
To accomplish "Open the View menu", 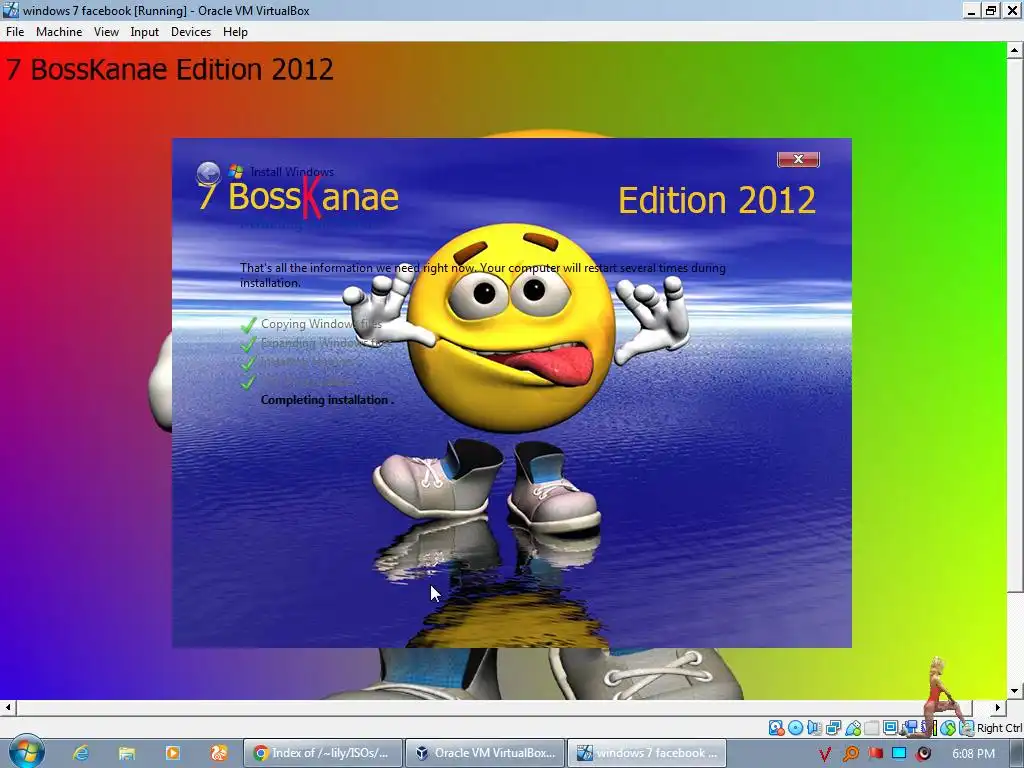I will pyautogui.click(x=106, y=32).
